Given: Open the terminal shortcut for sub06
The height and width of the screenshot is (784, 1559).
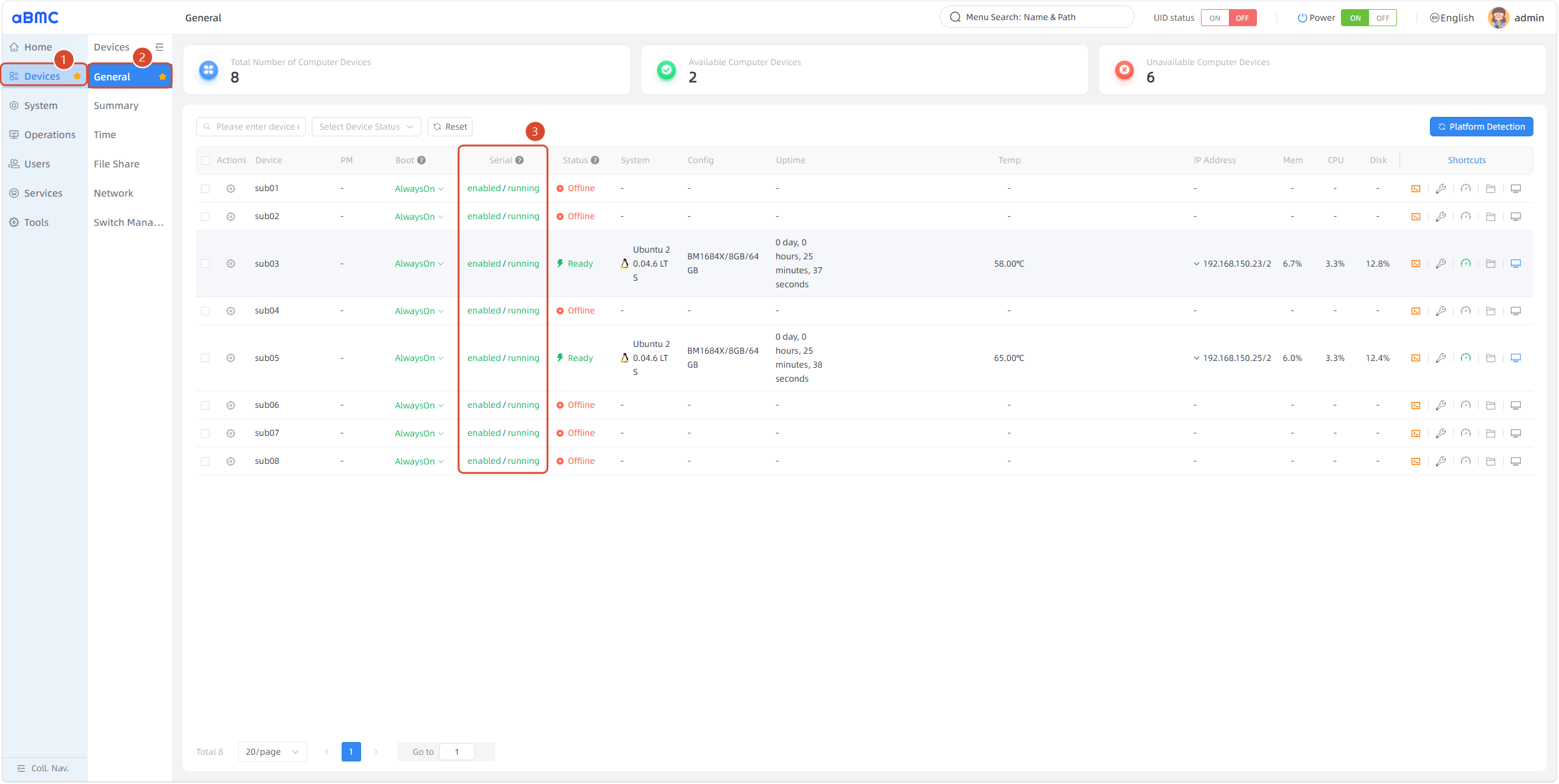Looking at the screenshot, I should tap(1416, 405).
